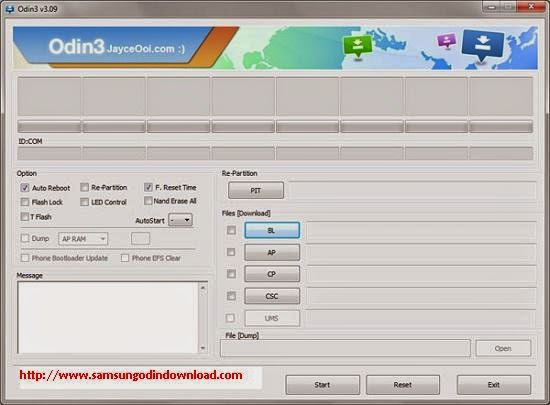Exit the Odin3 application
550x405 pixels.
point(494,385)
